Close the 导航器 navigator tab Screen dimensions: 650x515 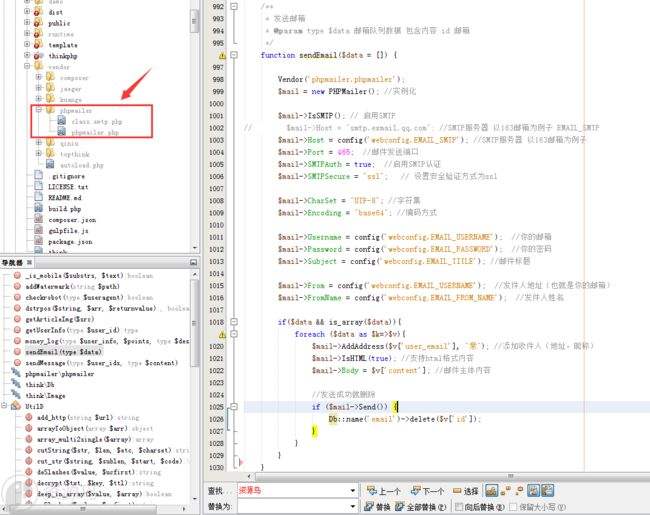click(29, 262)
